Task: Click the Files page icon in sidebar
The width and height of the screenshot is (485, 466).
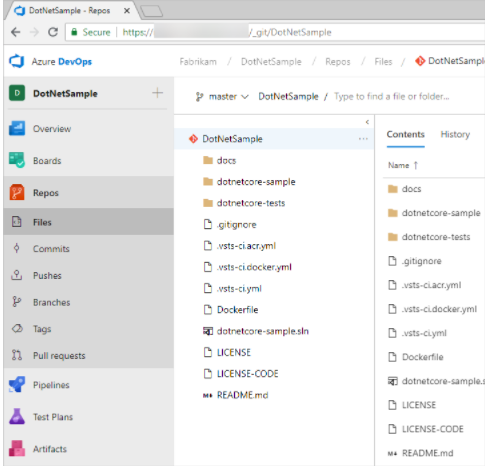Action: pyautogui.click(x=17, y=222)
